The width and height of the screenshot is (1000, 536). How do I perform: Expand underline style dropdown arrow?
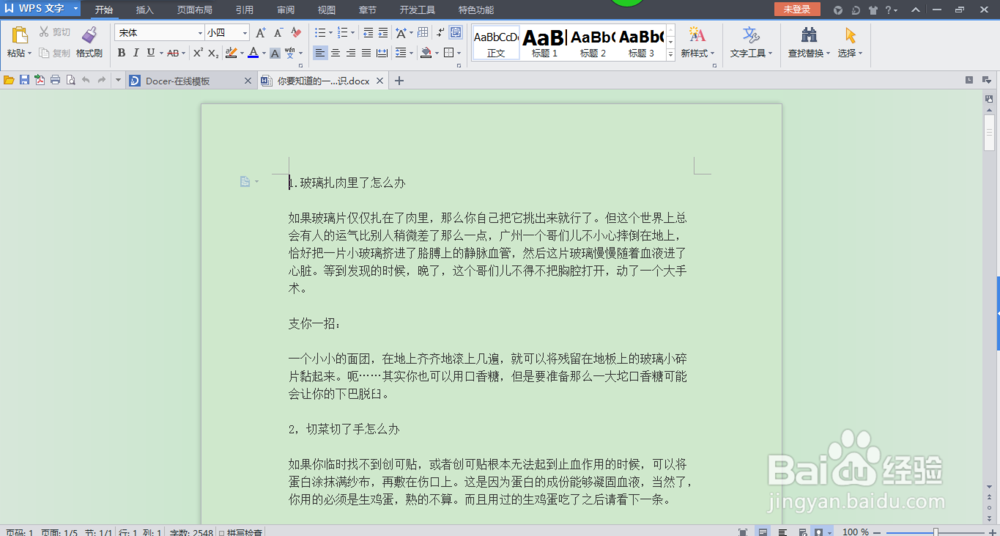click(161, 53)
